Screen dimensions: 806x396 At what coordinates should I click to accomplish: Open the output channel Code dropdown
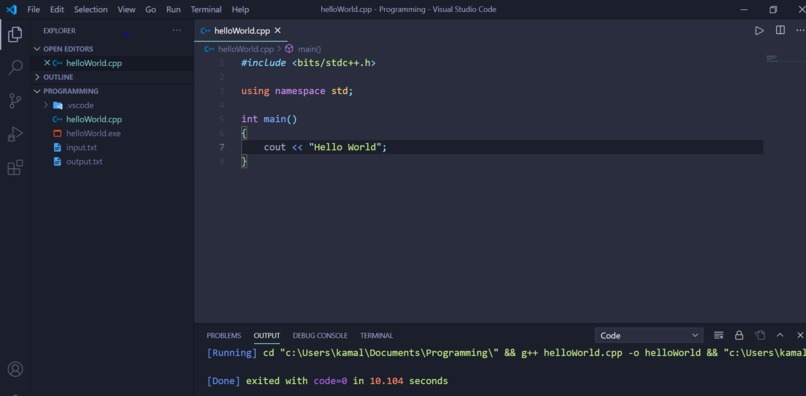649,335
